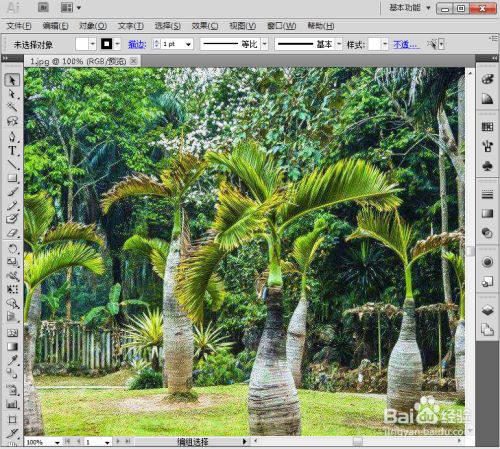Open the zoom level dropdown at 100%

[57, 442]
